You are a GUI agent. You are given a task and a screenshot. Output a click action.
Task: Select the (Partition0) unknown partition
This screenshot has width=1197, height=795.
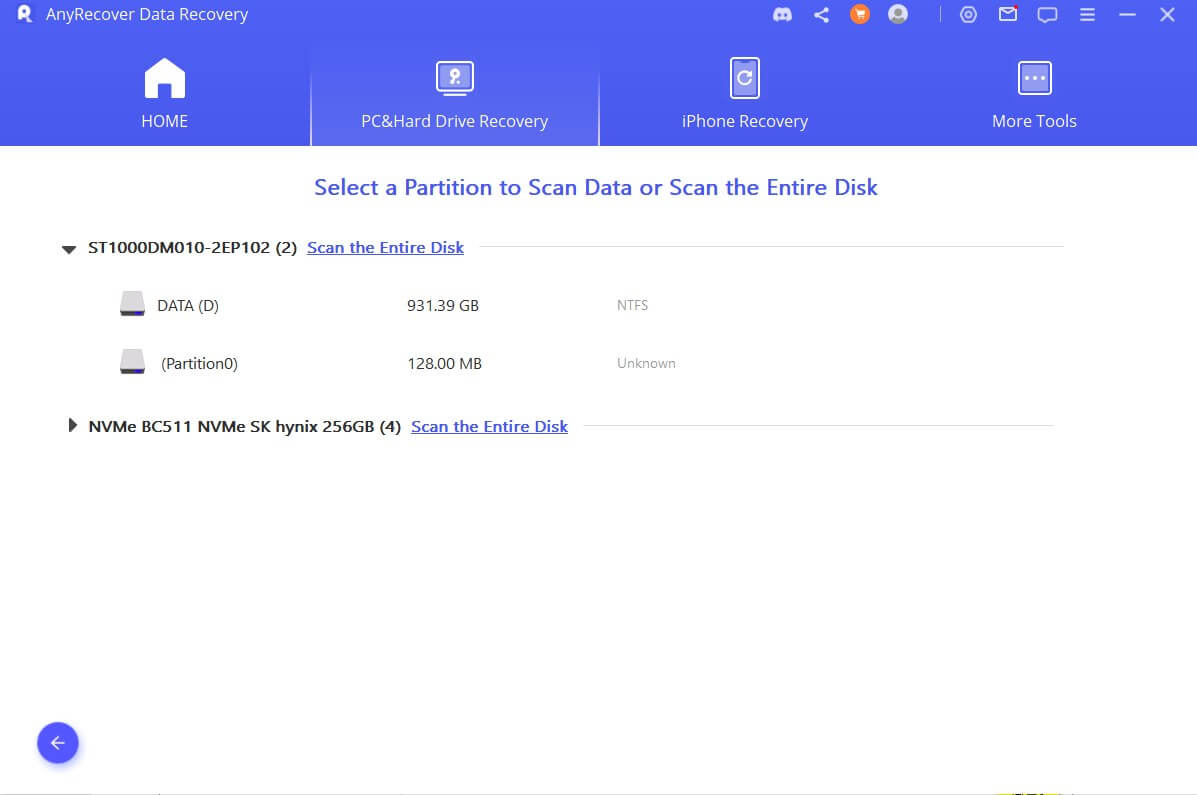(199, 364)
